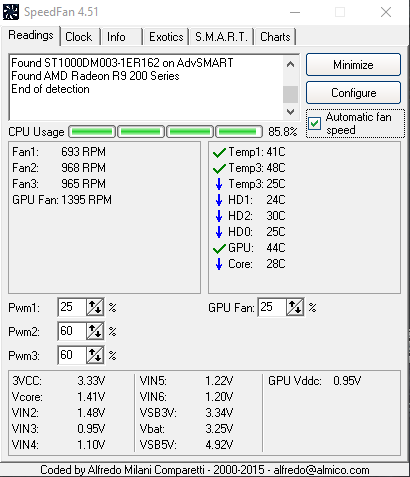Screen dimensions: 410x477
Task: Click log scrollbar up arrow
Action: (290, 64)
